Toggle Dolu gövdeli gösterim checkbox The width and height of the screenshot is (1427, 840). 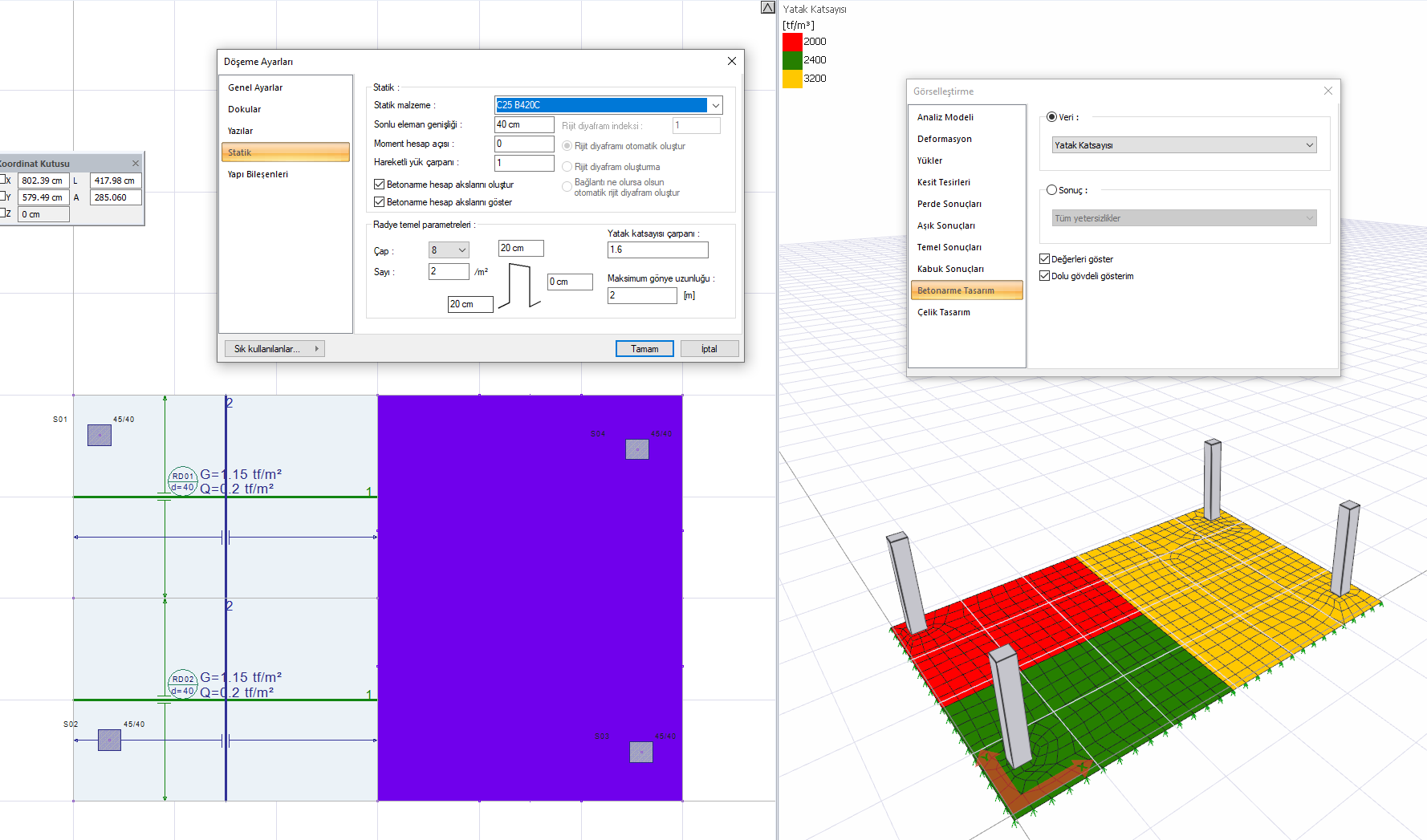tap(1045, 276)
